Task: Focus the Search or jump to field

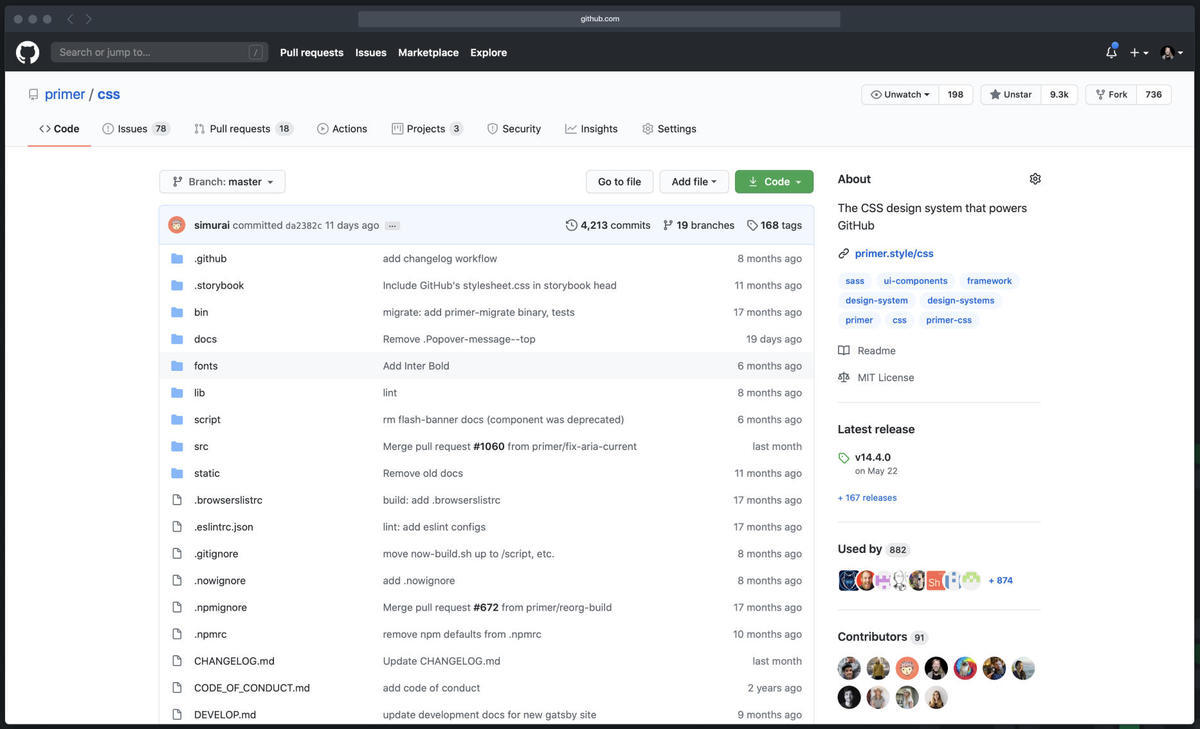Action: (160, 52)
